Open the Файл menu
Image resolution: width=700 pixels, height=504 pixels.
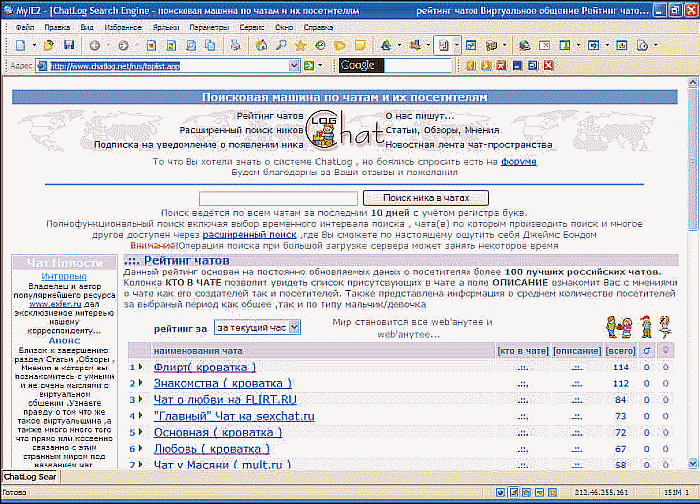click(25, 27)
